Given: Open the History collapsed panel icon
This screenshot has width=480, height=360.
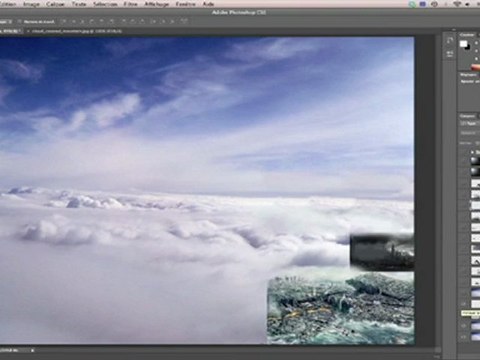Looking at the screenshot, I should tap(450, 40).
